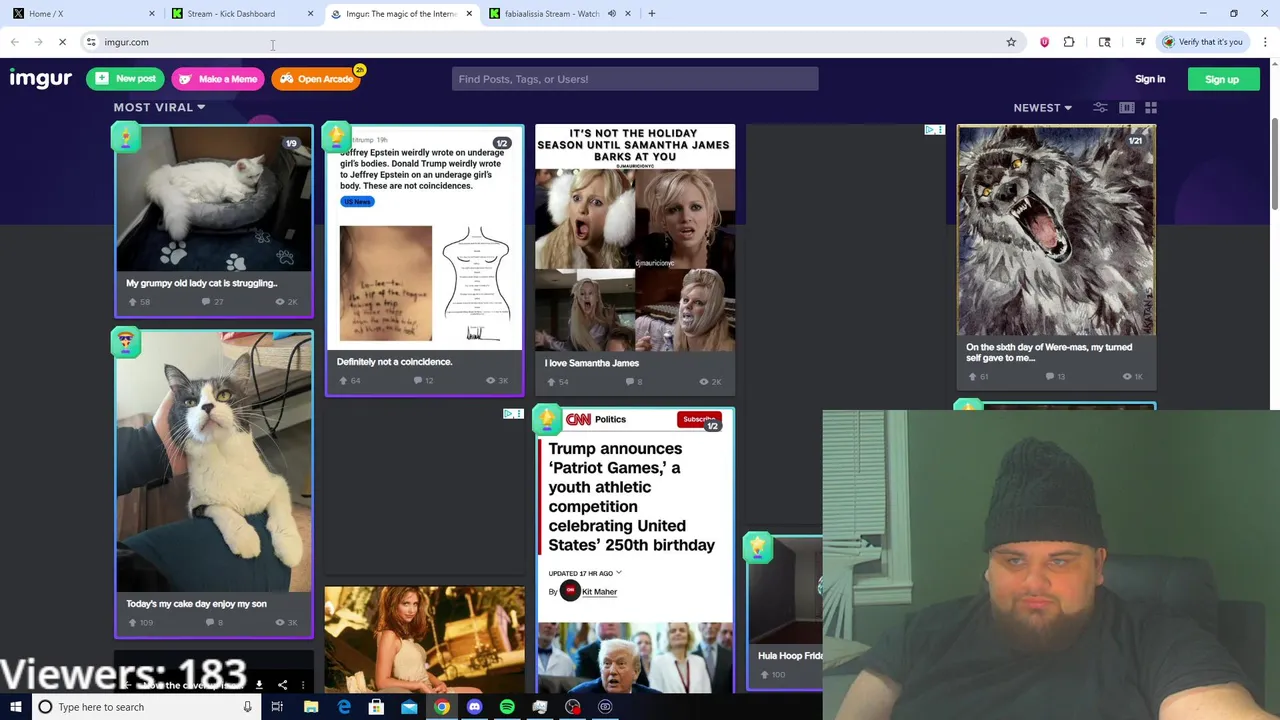Open Spotify from the taskbar
The image size is (1280, 720).
pyautogui.click(x=507, y=707)
